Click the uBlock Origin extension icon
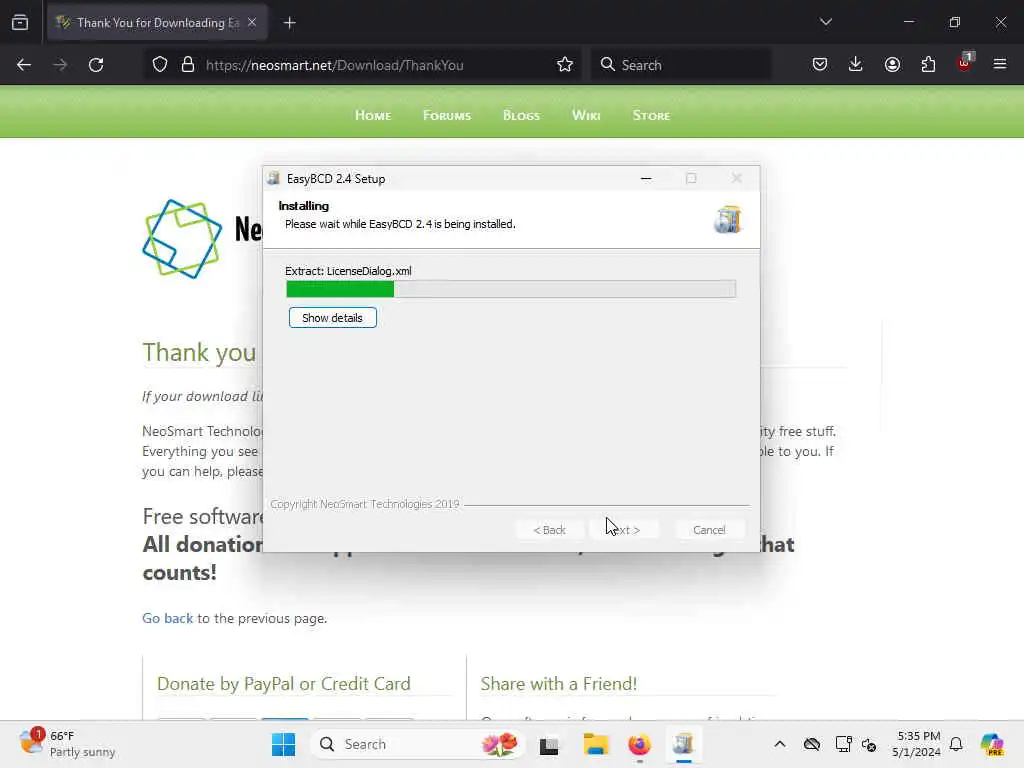The image size is (1024, 768). (x=965, y=63)
